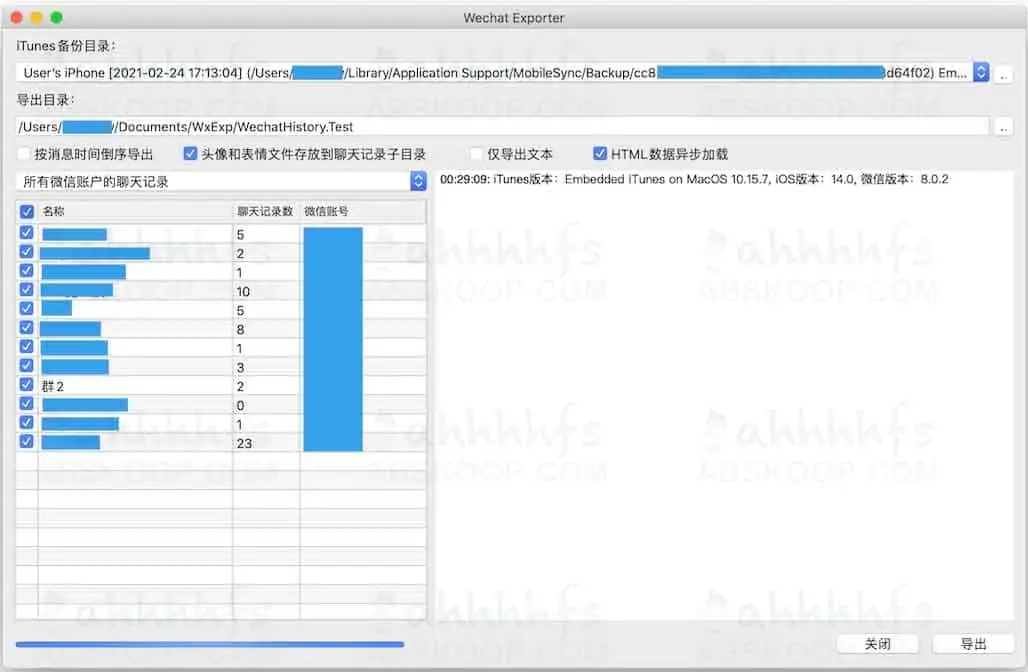Enable the 仅导出文本 option
Viewport: 1028px width, 672px height.
coord(476,152)
